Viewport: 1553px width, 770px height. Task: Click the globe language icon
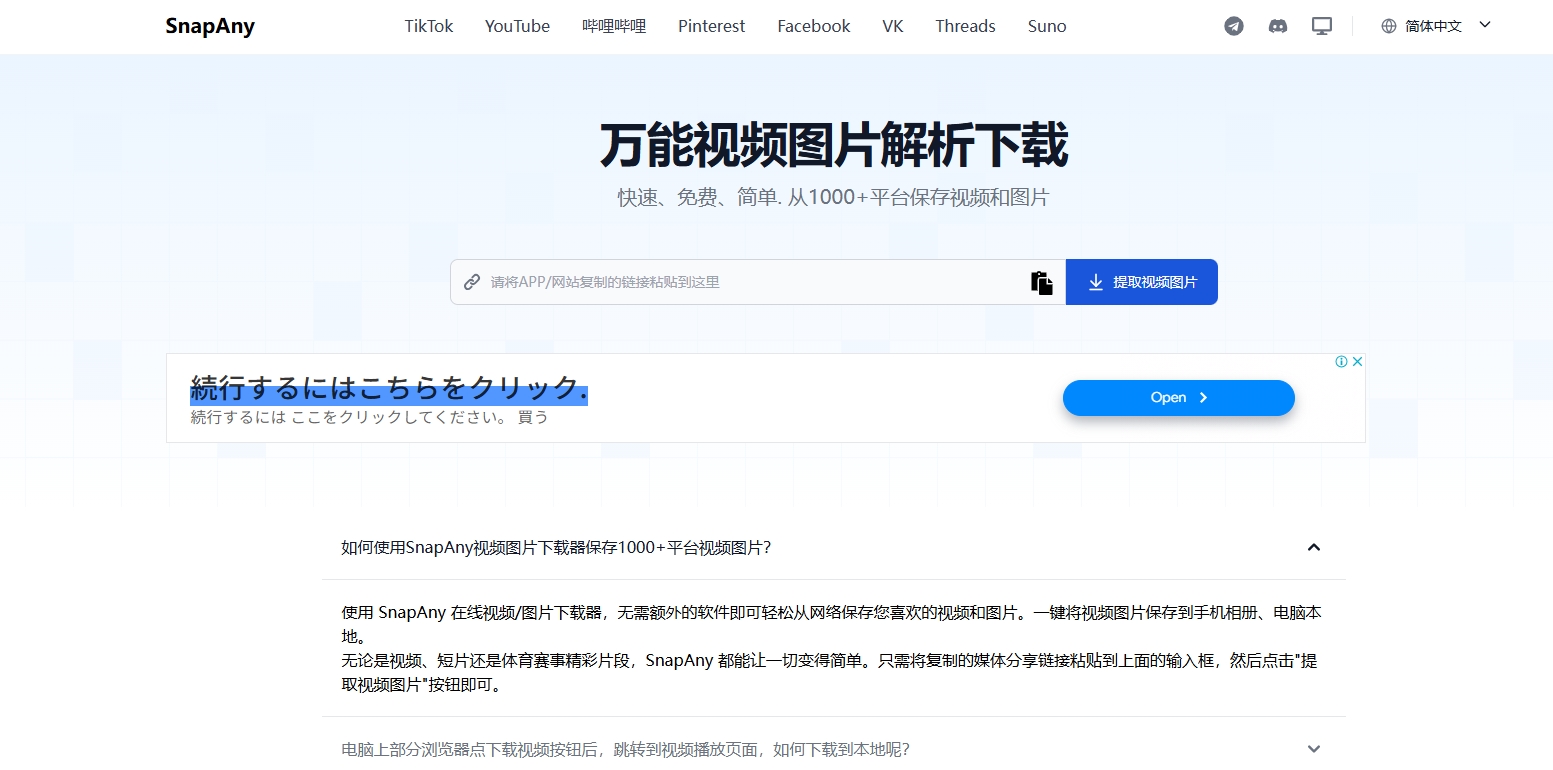(1389, 27)
